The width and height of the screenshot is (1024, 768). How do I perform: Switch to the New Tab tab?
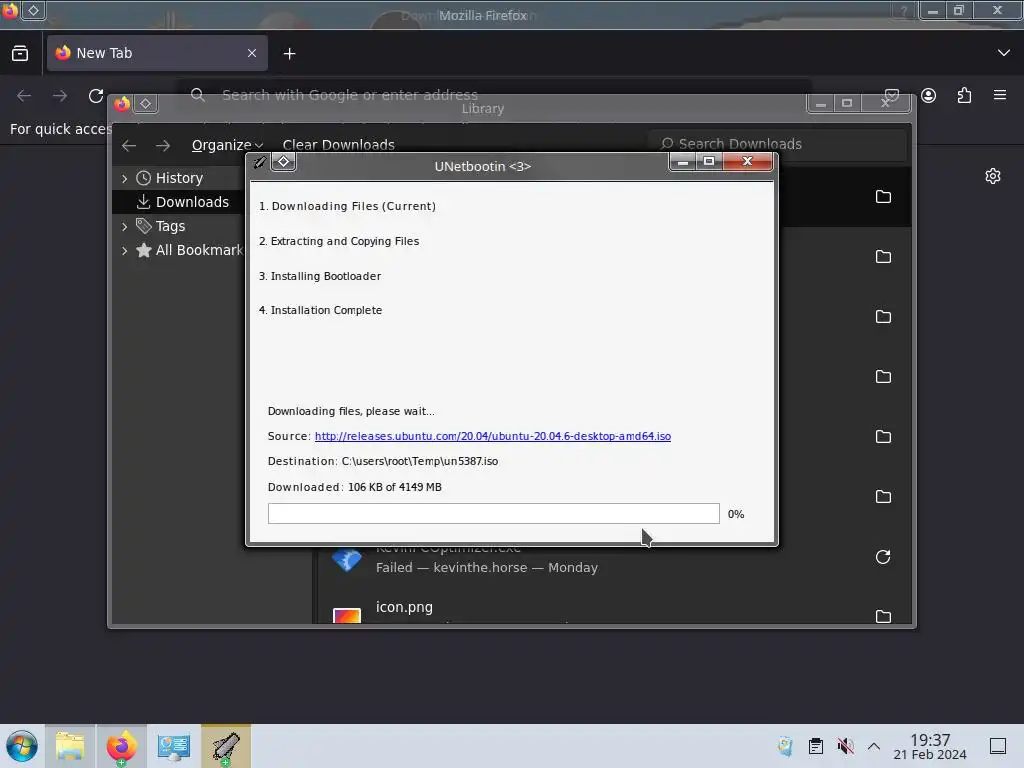(x=157, y=53)
